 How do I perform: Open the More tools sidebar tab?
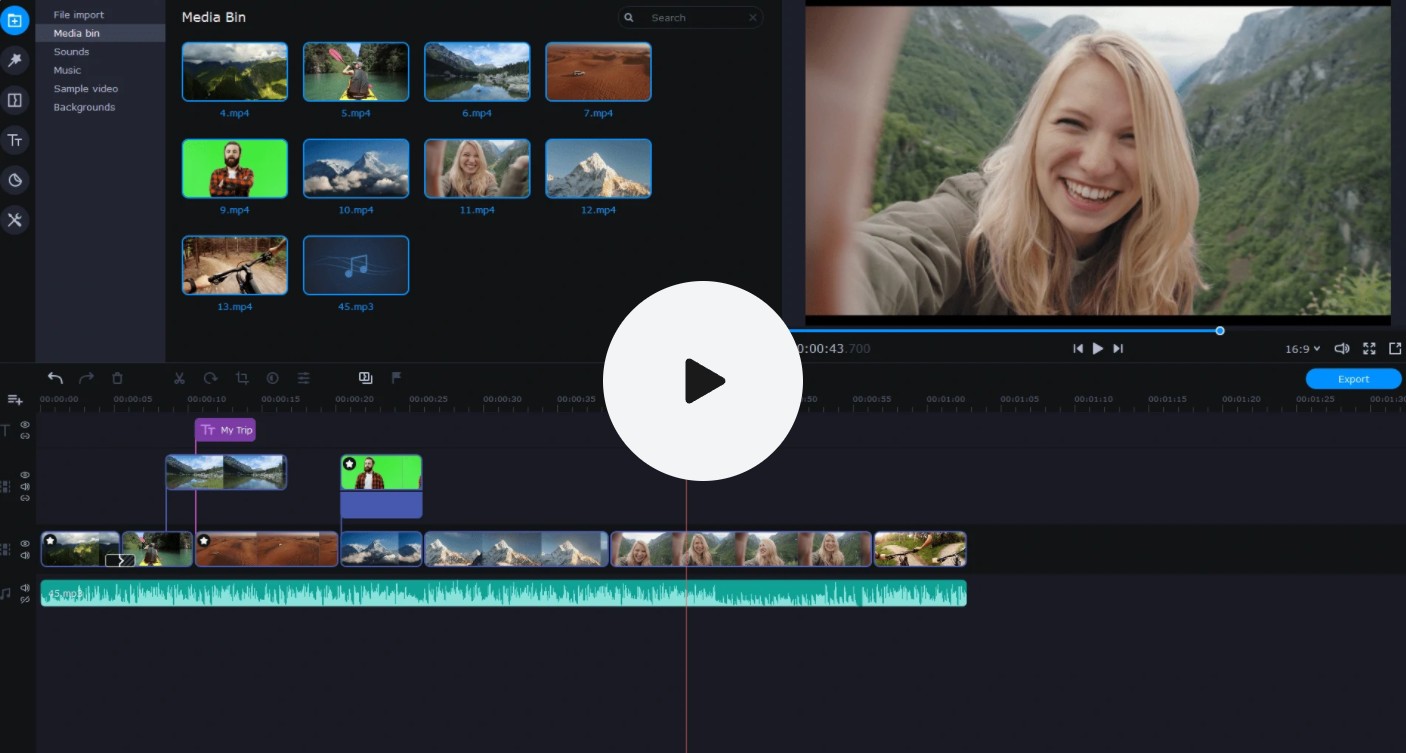click(15, 220)
